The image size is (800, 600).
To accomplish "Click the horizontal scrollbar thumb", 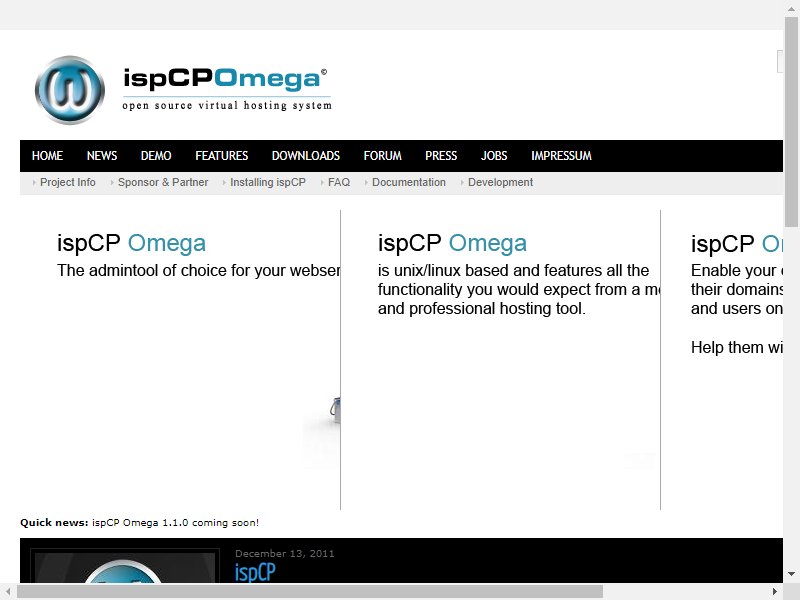I will point(310,592).
